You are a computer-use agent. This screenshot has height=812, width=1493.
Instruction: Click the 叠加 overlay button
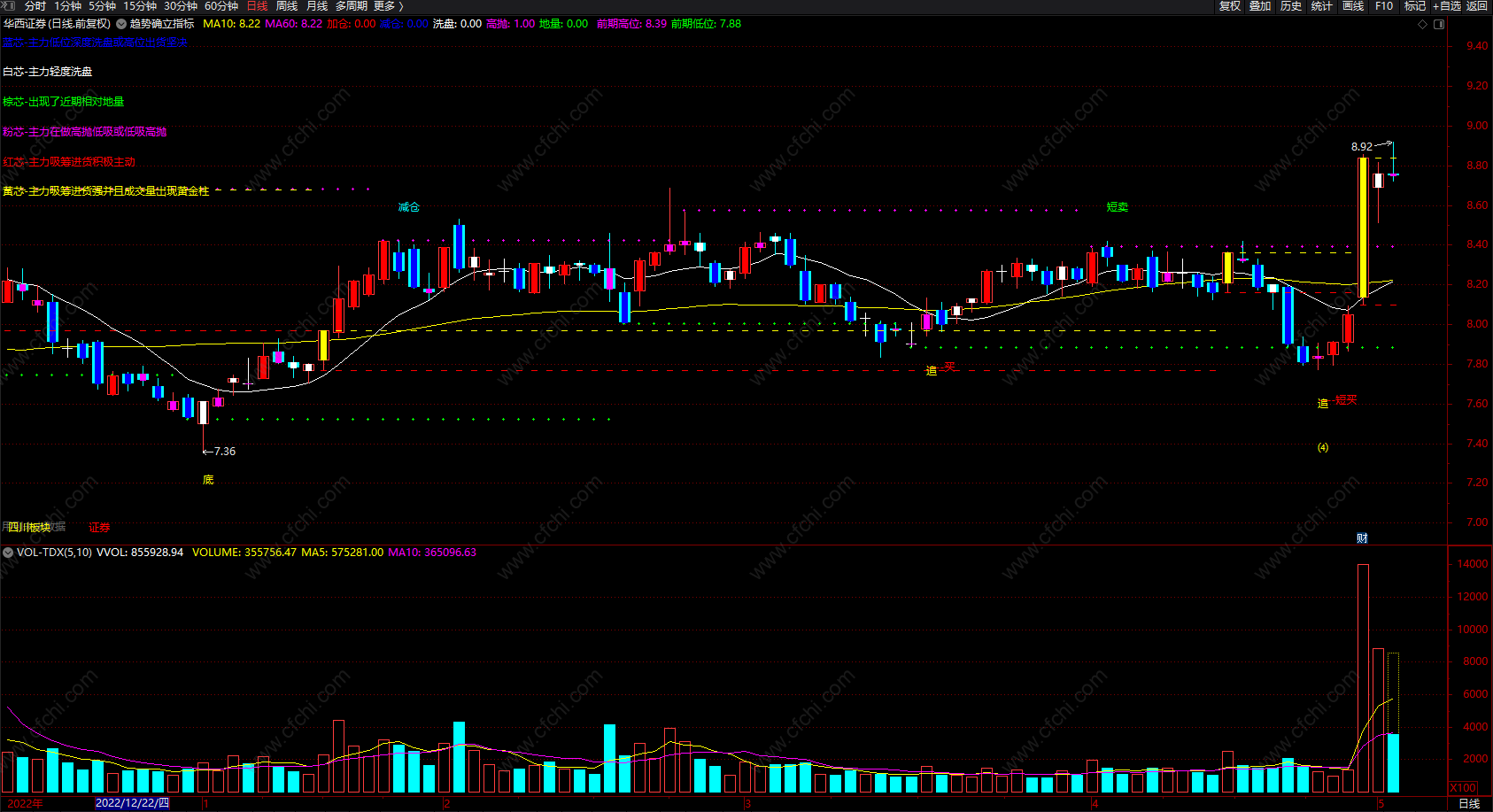1260,6
